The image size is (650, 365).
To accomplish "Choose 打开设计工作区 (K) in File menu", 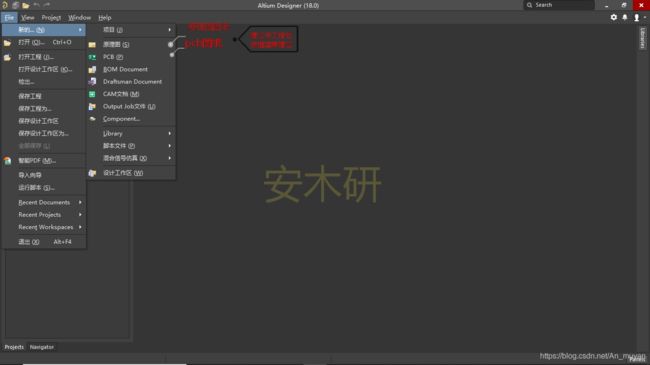I will [x=44, y=69].
